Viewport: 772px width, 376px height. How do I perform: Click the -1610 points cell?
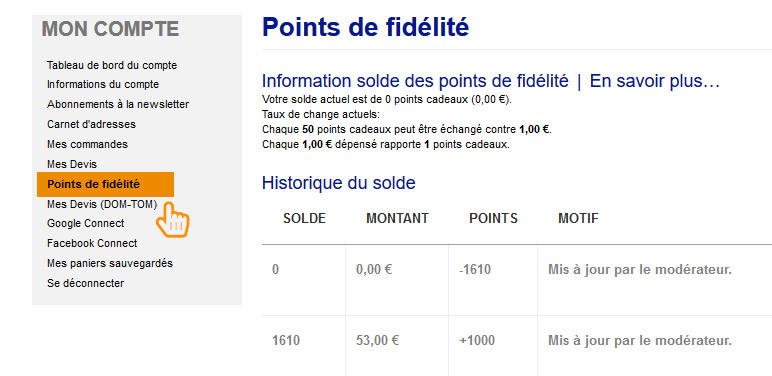point(475,270)
